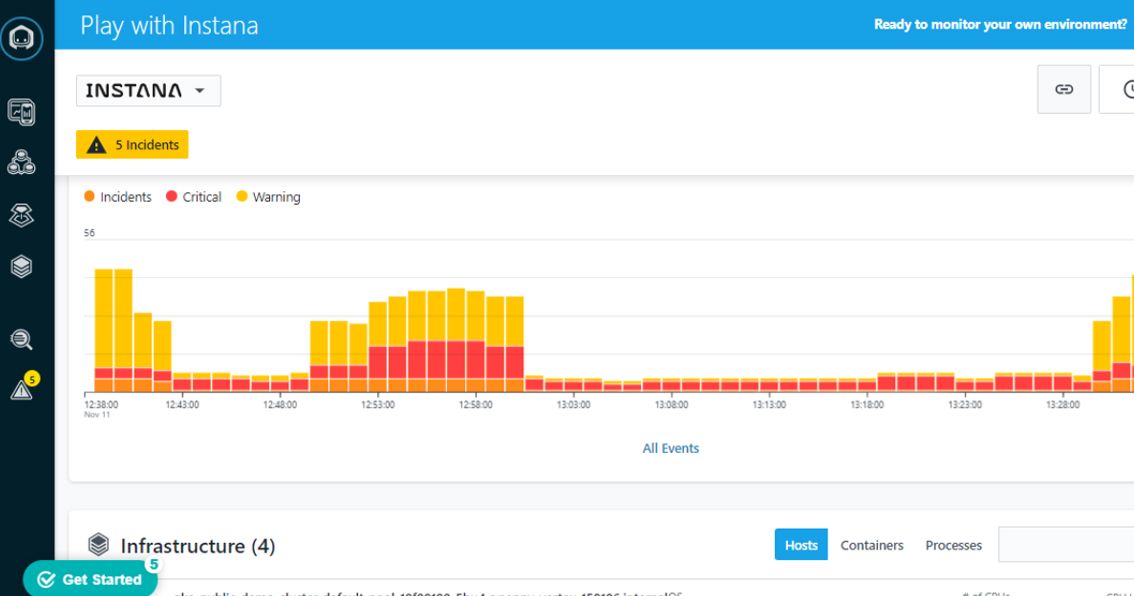Open the All Events link
This screenshot has width=1134, height=596.
(x=670, y=448)
